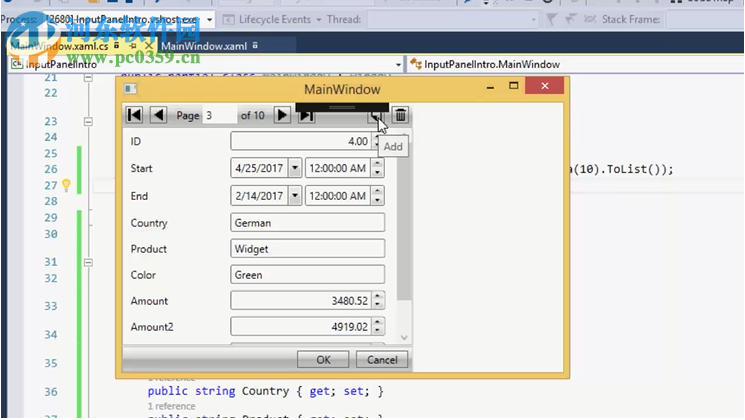The width and height of the screenshot is (745, 420).
Task: Switch to the MainWindow.xaml tab
Action: pos(203,46)
